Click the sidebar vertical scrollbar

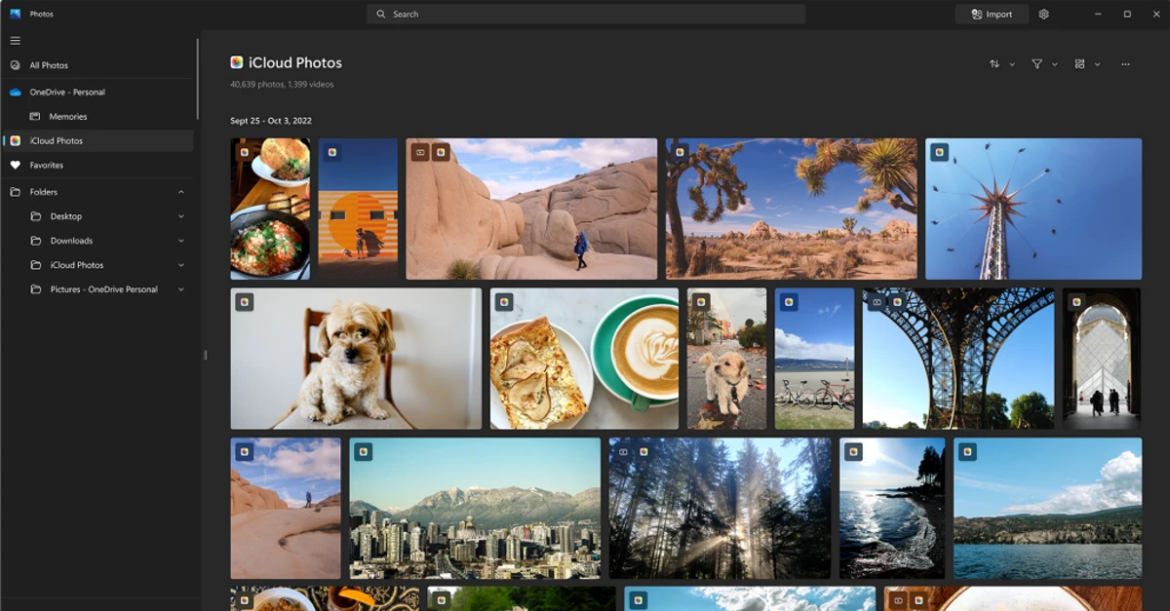click(197, 80)
